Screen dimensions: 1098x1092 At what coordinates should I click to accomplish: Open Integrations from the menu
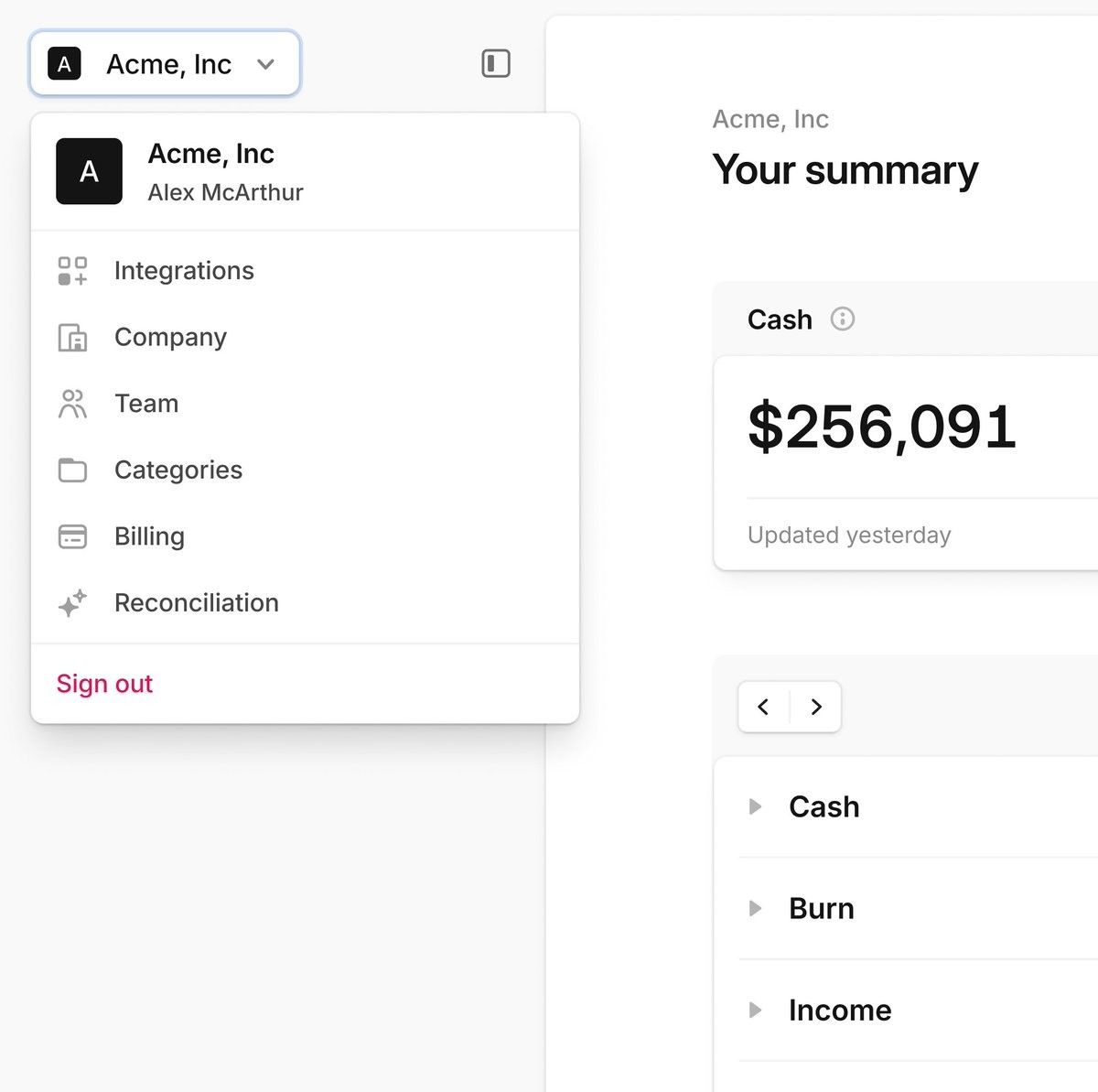[x=184, y=271]
